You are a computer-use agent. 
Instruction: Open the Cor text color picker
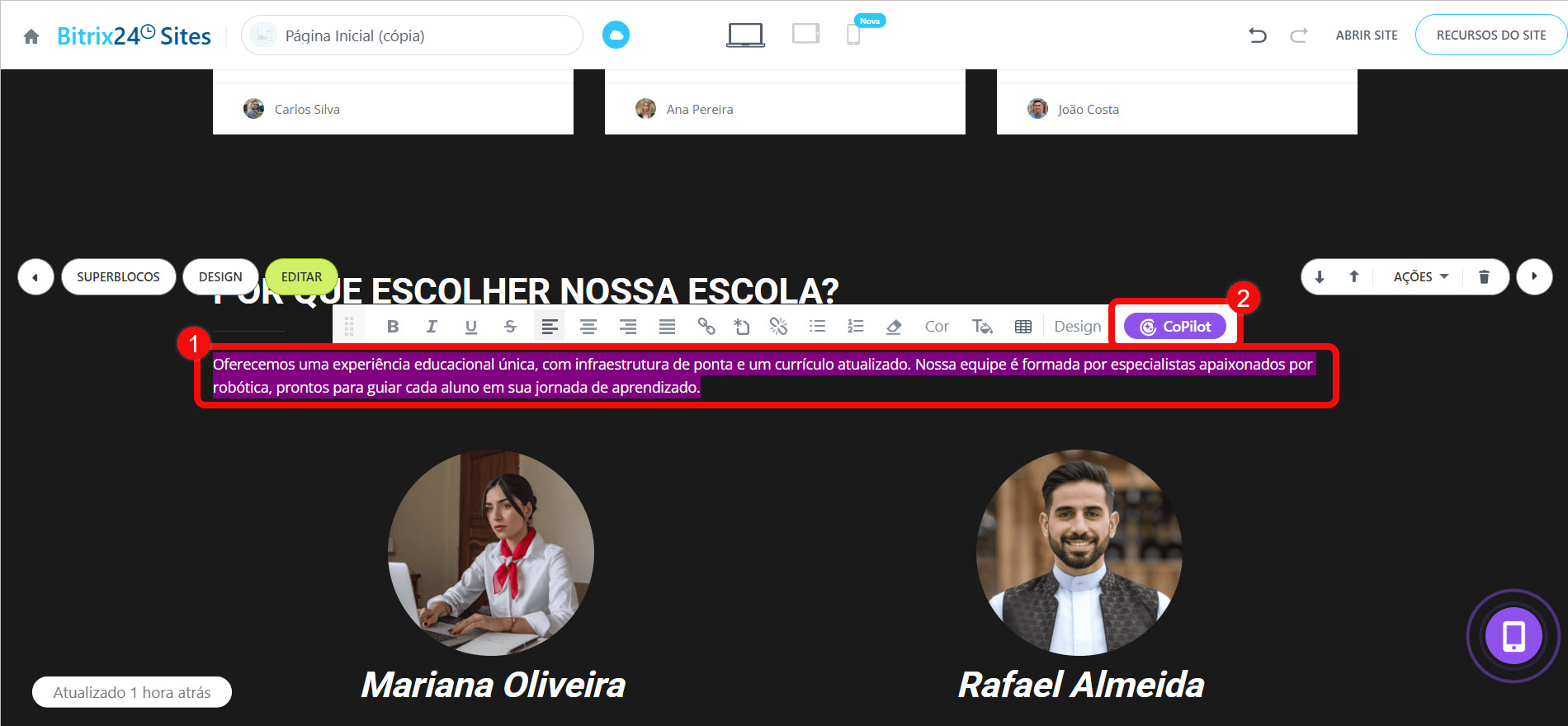coord(937,327)
